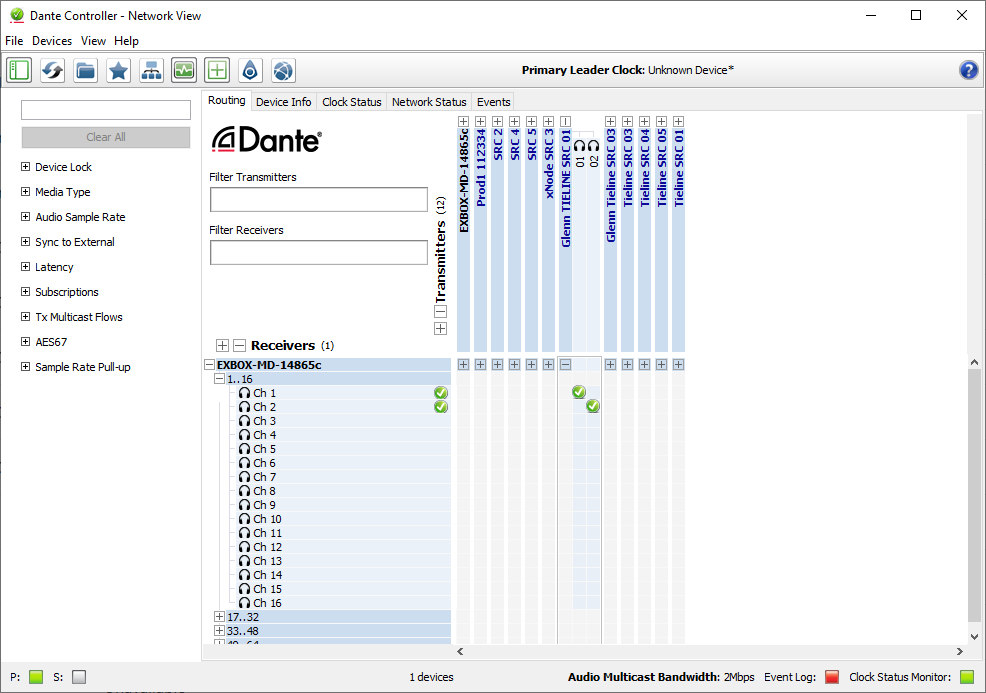Switch to the Clock Status tab
The image size is (986, 693).
click(351, 102)
